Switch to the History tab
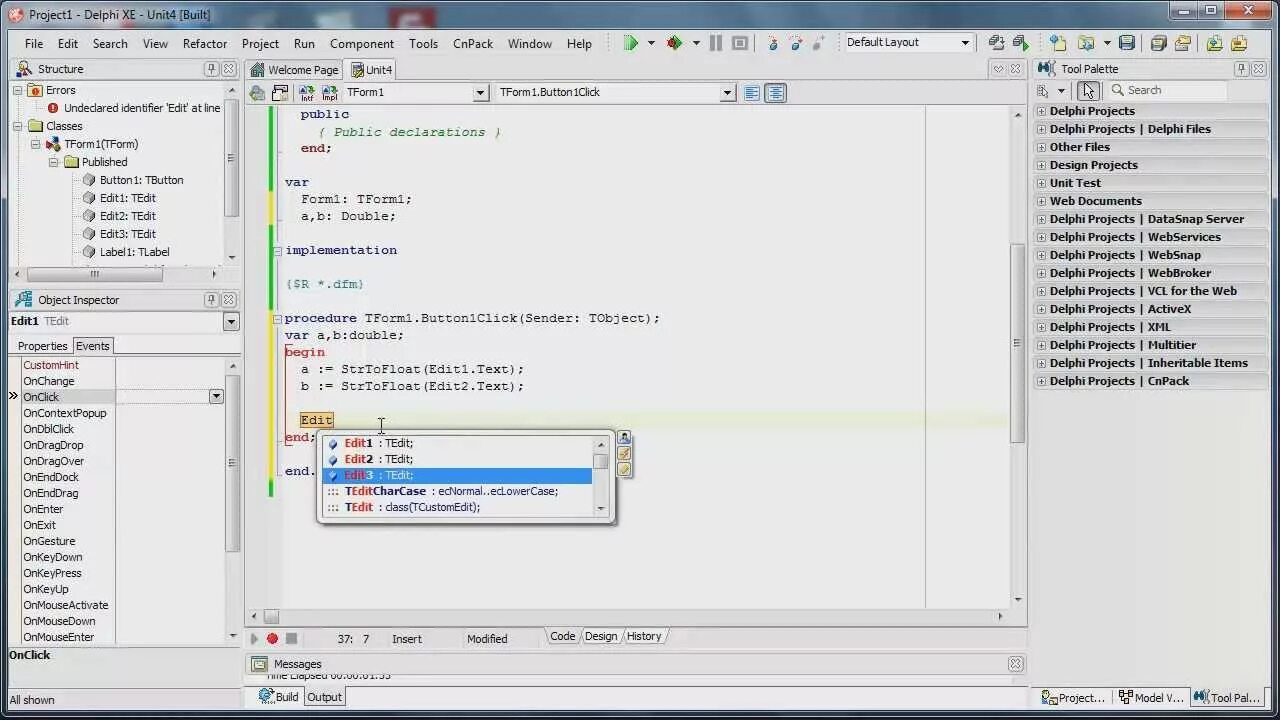This screenshot has height=720, width=1280. [x=644, y=636]
